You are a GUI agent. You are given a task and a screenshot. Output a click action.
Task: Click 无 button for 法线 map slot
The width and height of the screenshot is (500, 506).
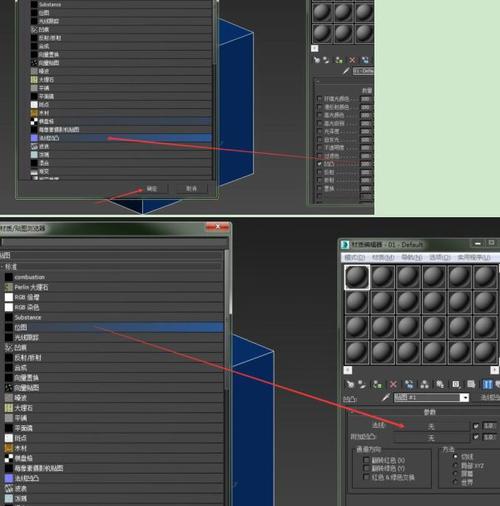pyautogui.click(x=431, y=426)
